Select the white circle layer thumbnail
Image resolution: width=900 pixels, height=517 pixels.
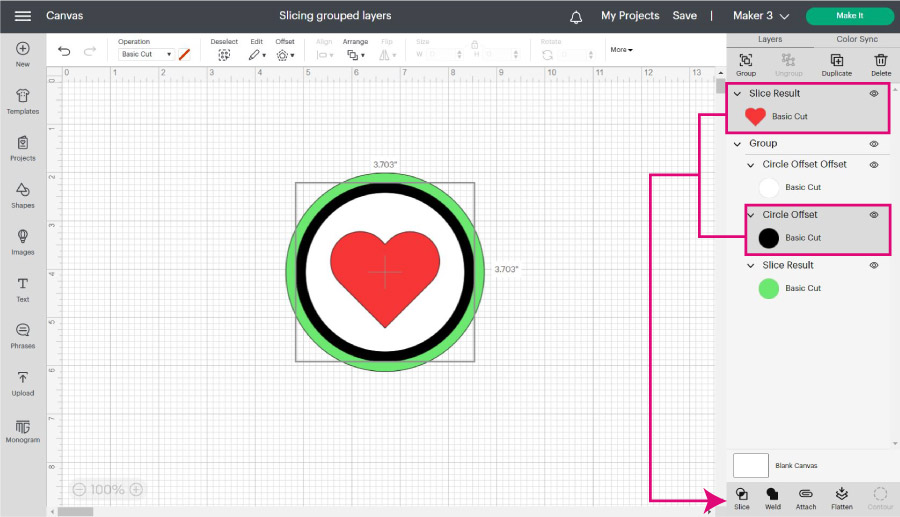tap(769, 188)
